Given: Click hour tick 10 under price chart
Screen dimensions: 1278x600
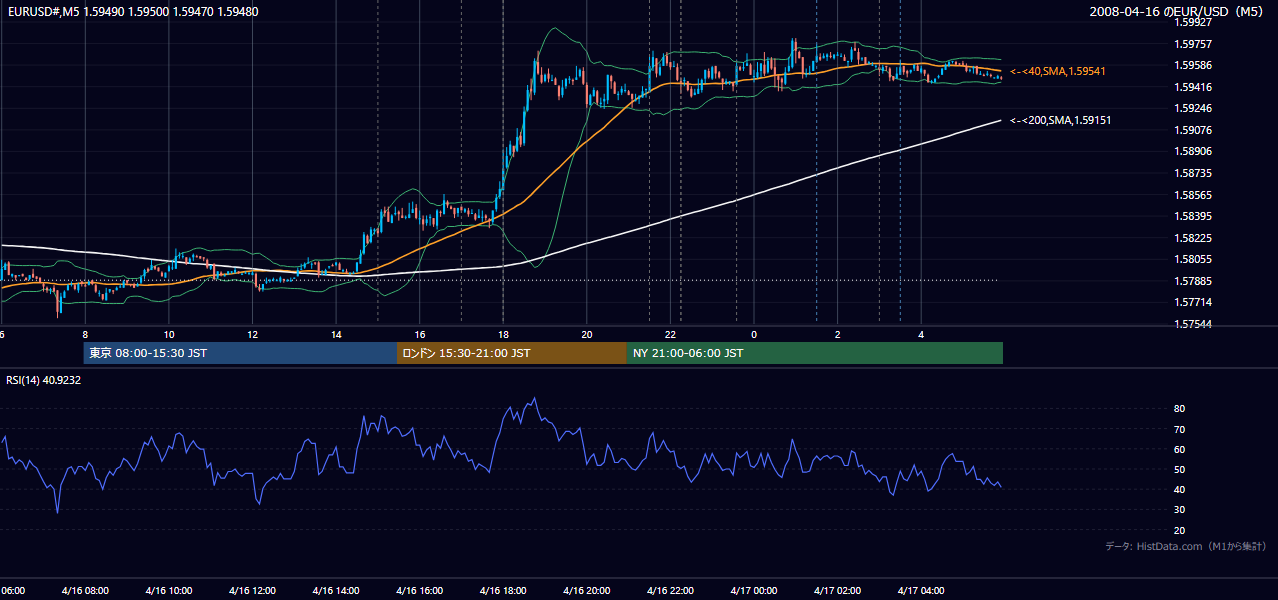Looking at the screenshot, I should click(x=169, y=334).
